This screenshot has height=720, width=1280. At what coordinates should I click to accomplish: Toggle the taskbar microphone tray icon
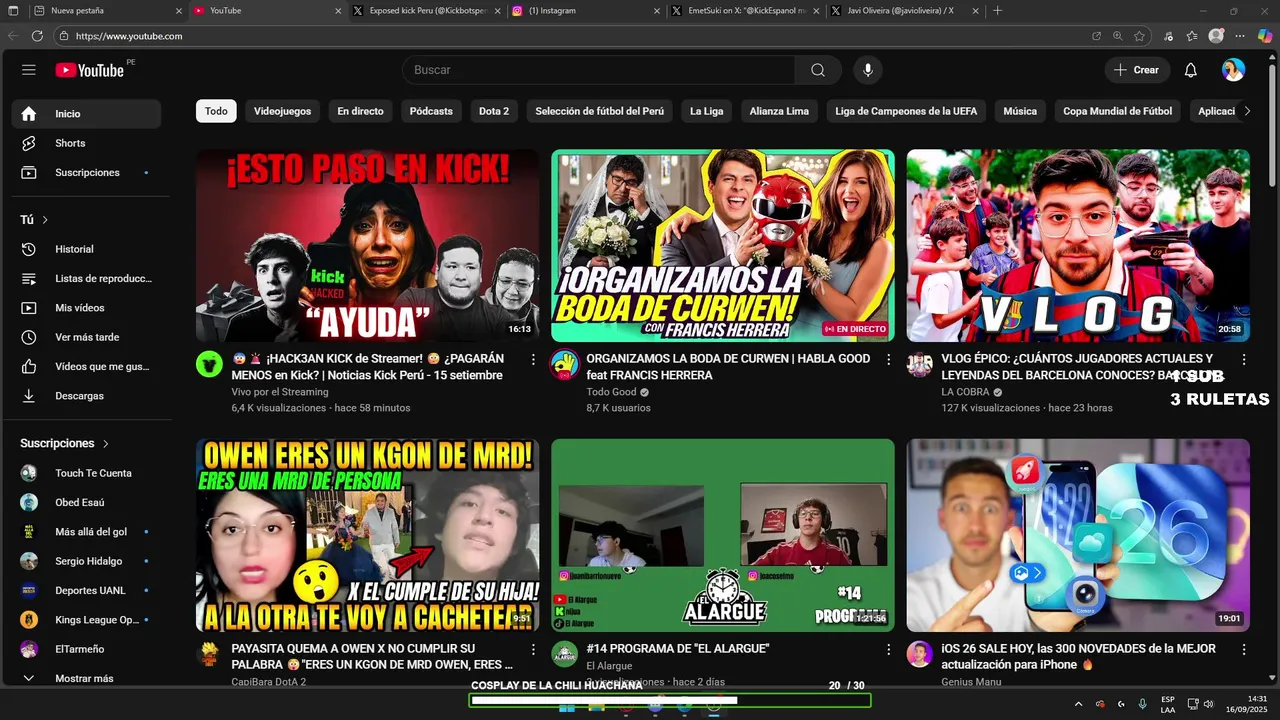1142,704
